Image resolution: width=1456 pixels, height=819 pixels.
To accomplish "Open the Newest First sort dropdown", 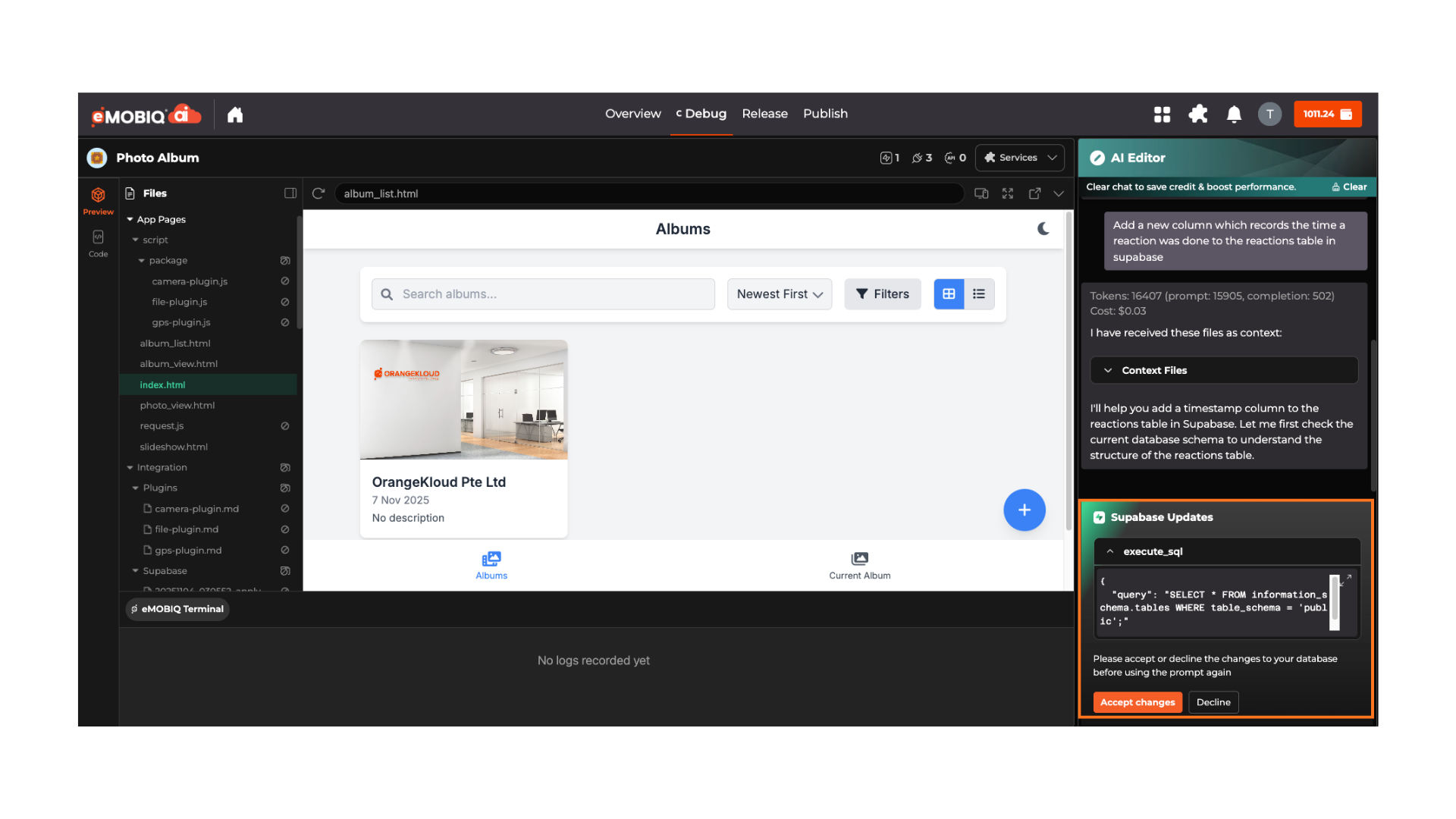I will (x=779, y=294).
